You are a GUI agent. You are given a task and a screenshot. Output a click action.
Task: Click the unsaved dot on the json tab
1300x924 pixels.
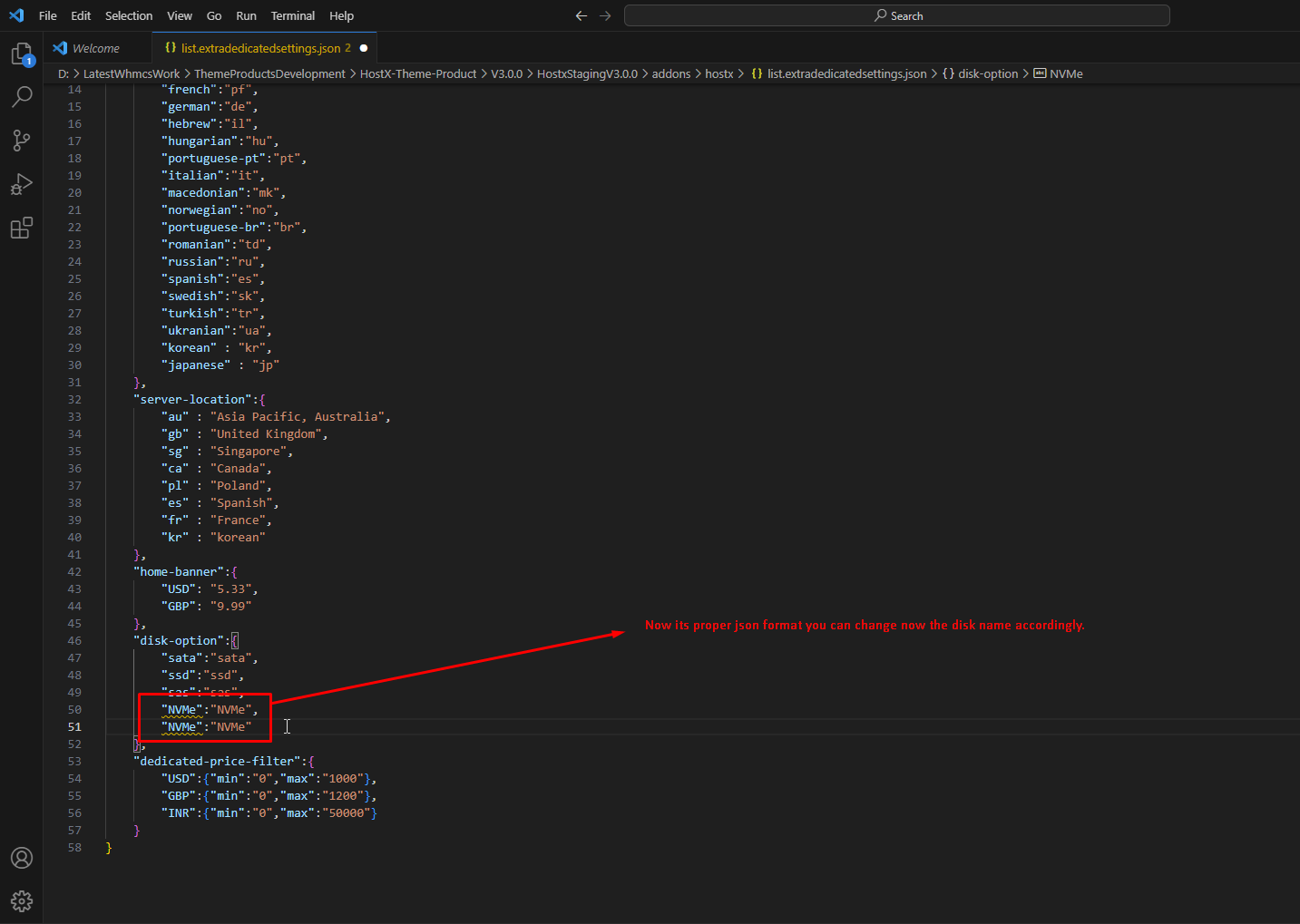pos(364,48)
